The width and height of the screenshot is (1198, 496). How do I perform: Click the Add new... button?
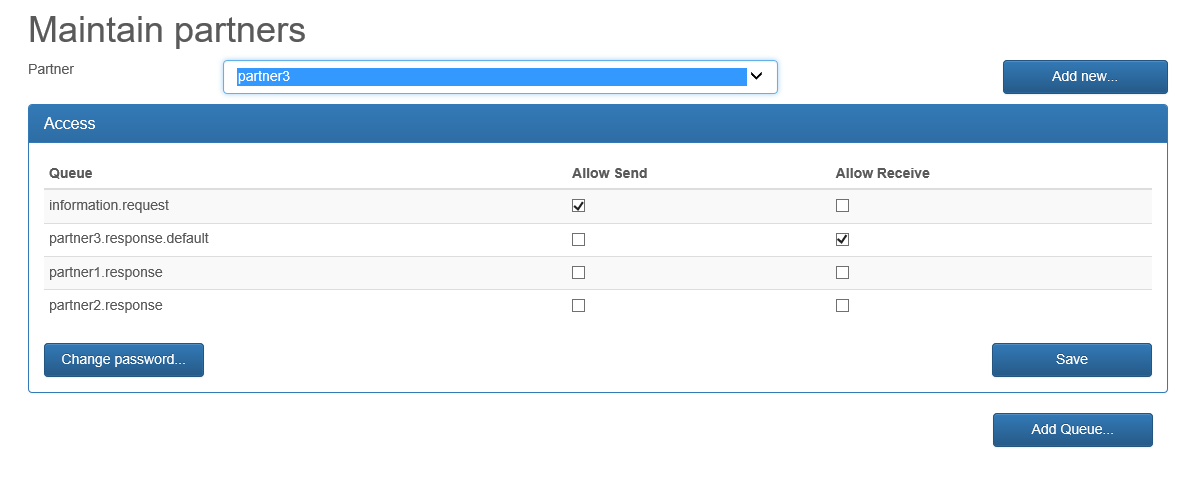click(x=1085, y=77)
